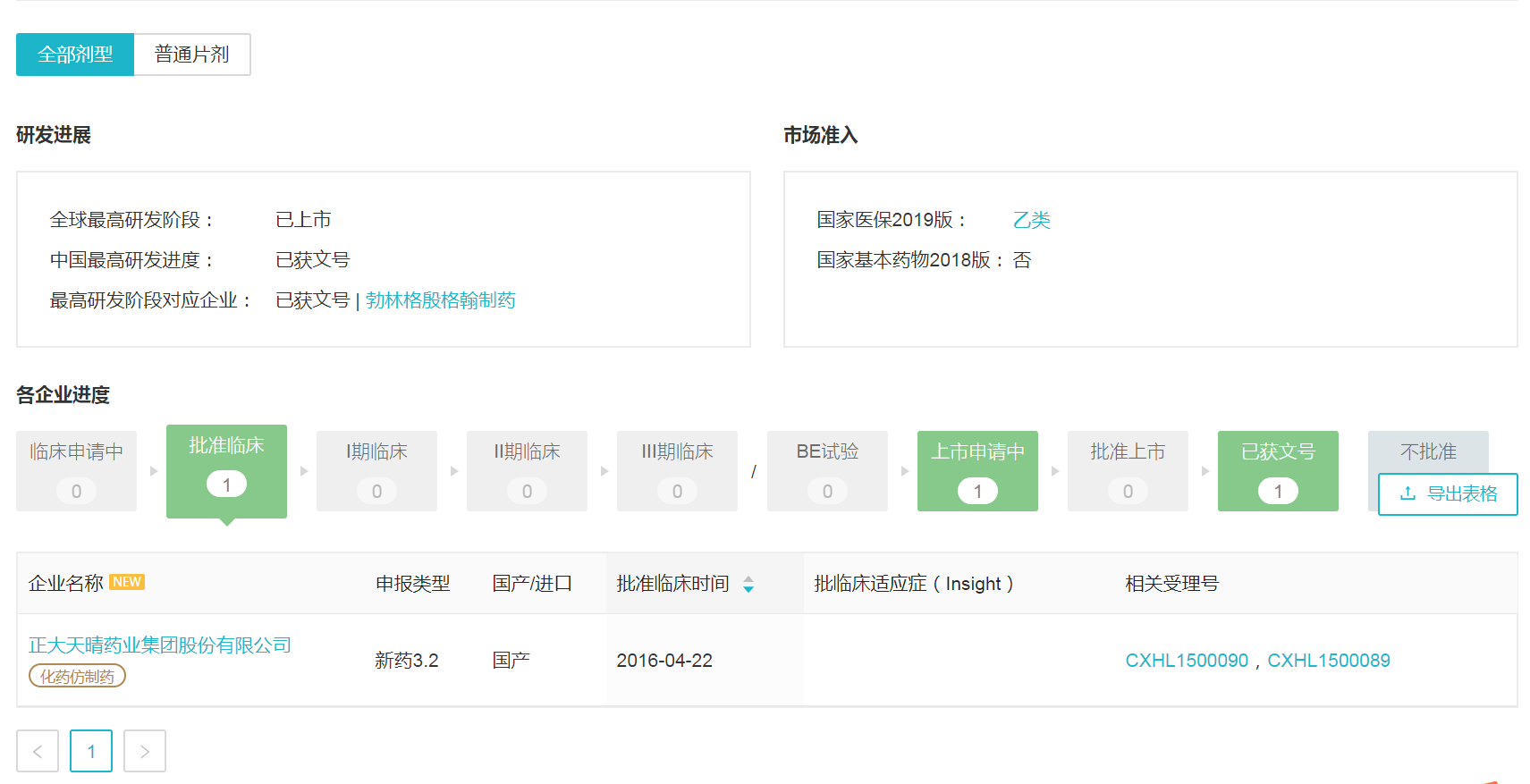The width and height of the screenshot is (1530, 784).
Task: Open the 乙类 insurance category link
Action: pos(1031,220)
